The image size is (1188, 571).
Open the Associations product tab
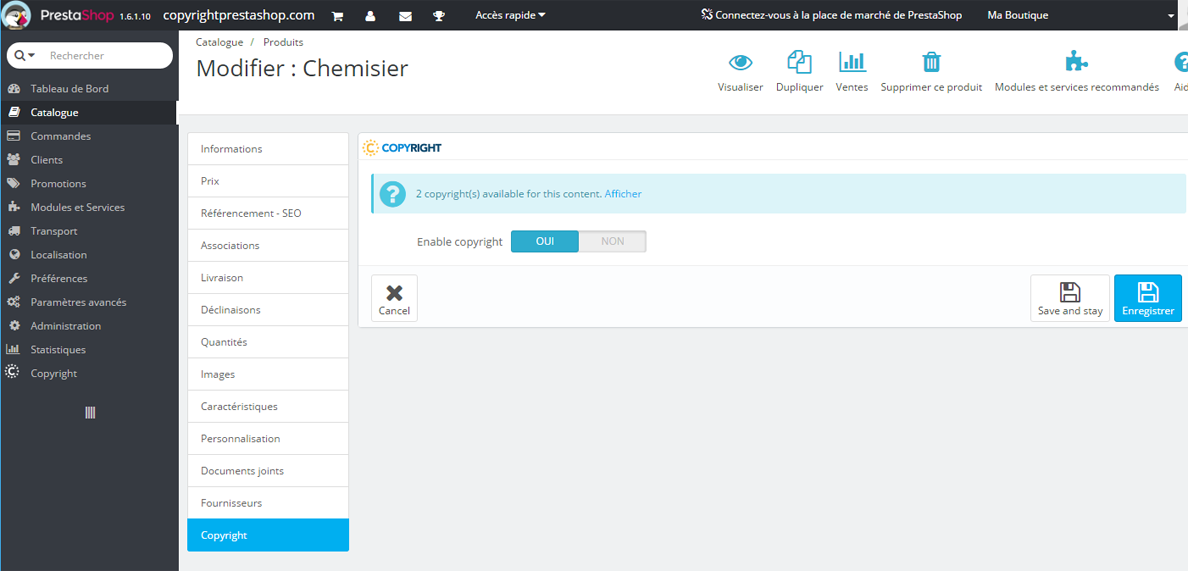point(268,245)
